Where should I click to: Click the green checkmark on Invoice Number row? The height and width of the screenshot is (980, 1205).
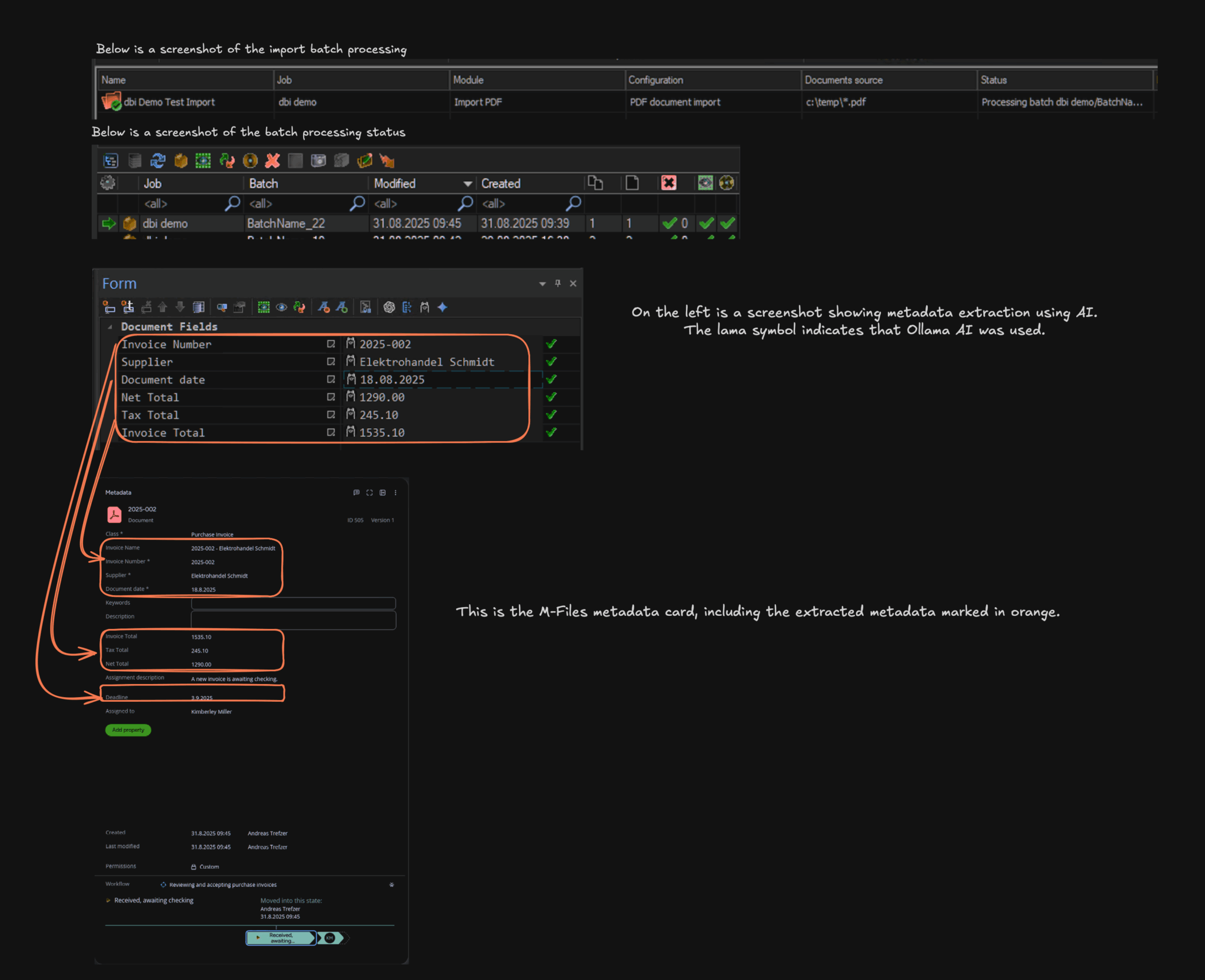[551, 344]
